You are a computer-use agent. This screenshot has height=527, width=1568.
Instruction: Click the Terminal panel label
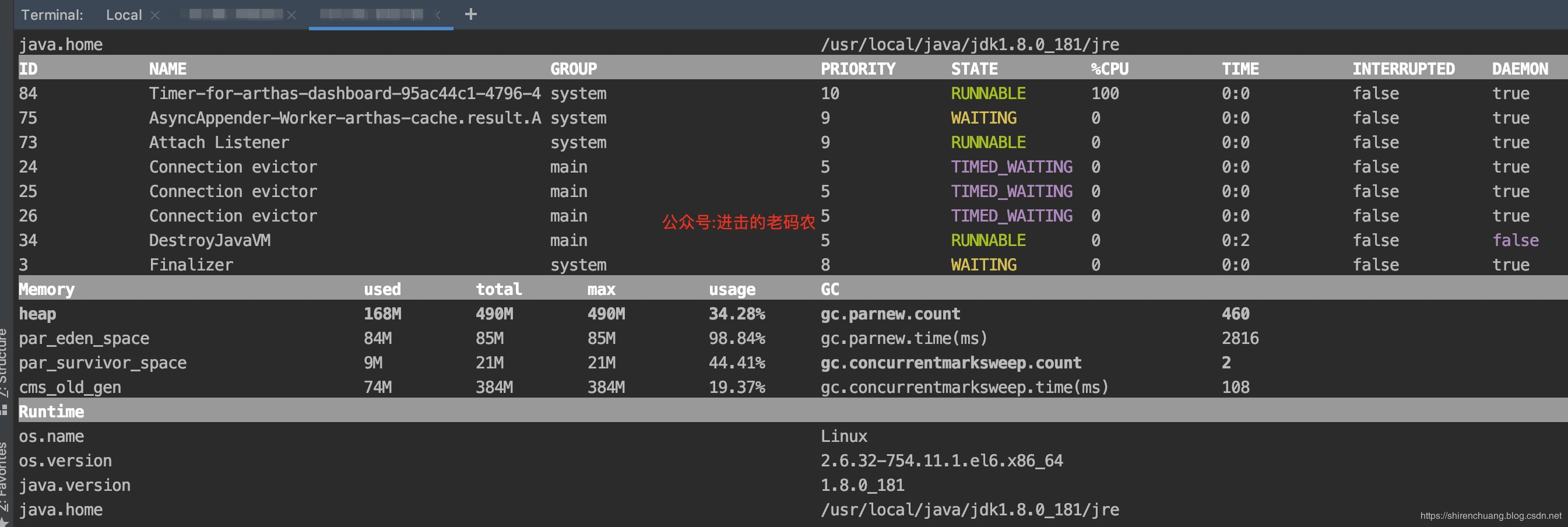pos(52,15)
